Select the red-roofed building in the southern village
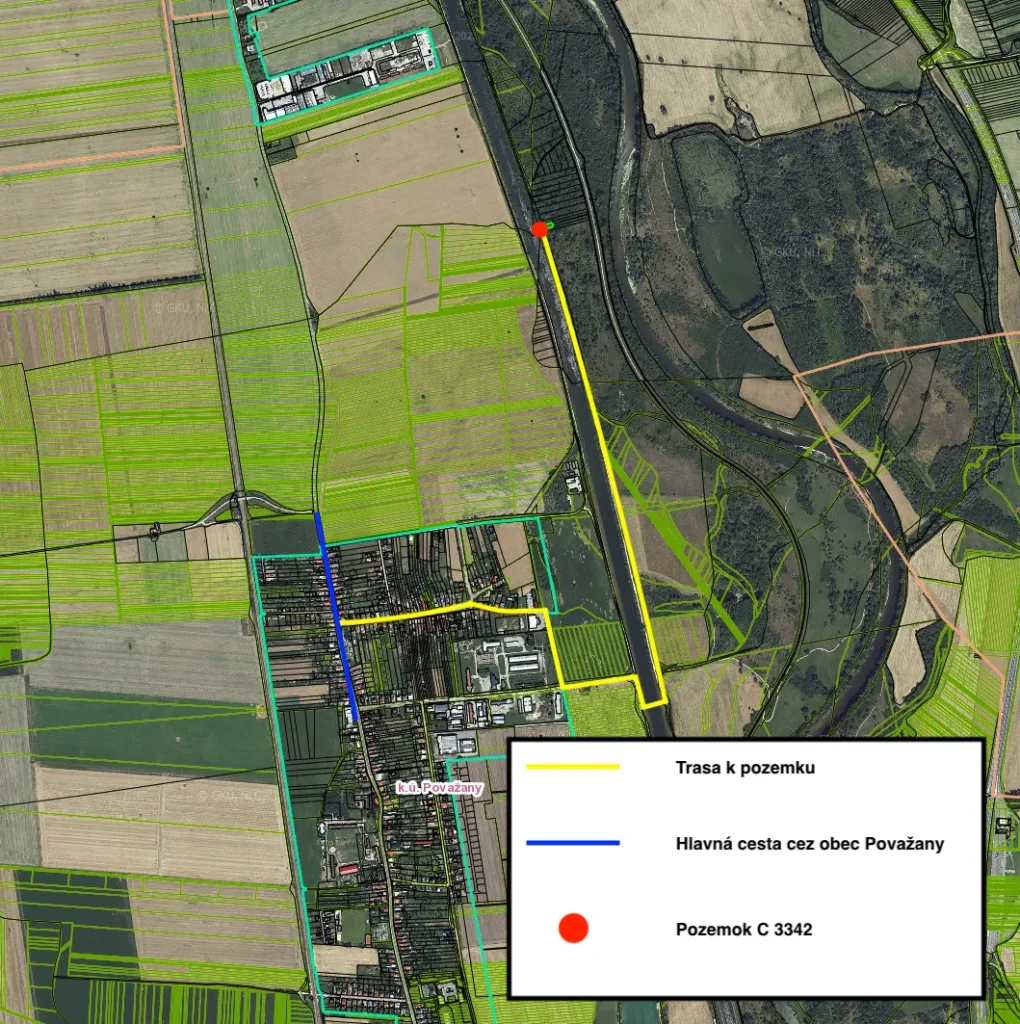1020x1024 pixels. coord(349,870)
